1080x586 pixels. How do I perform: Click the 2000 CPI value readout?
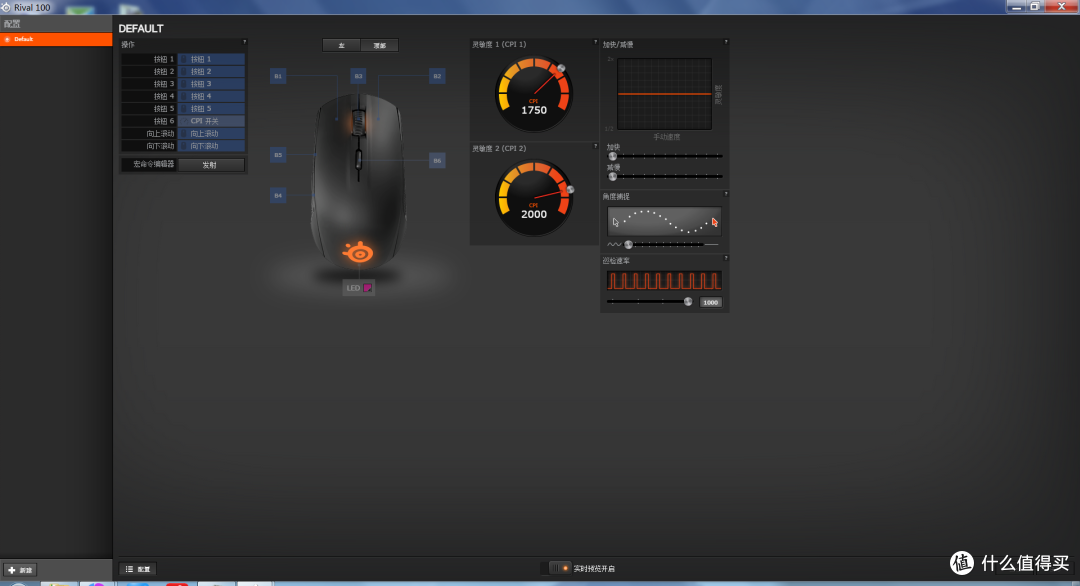coord(534,214)
